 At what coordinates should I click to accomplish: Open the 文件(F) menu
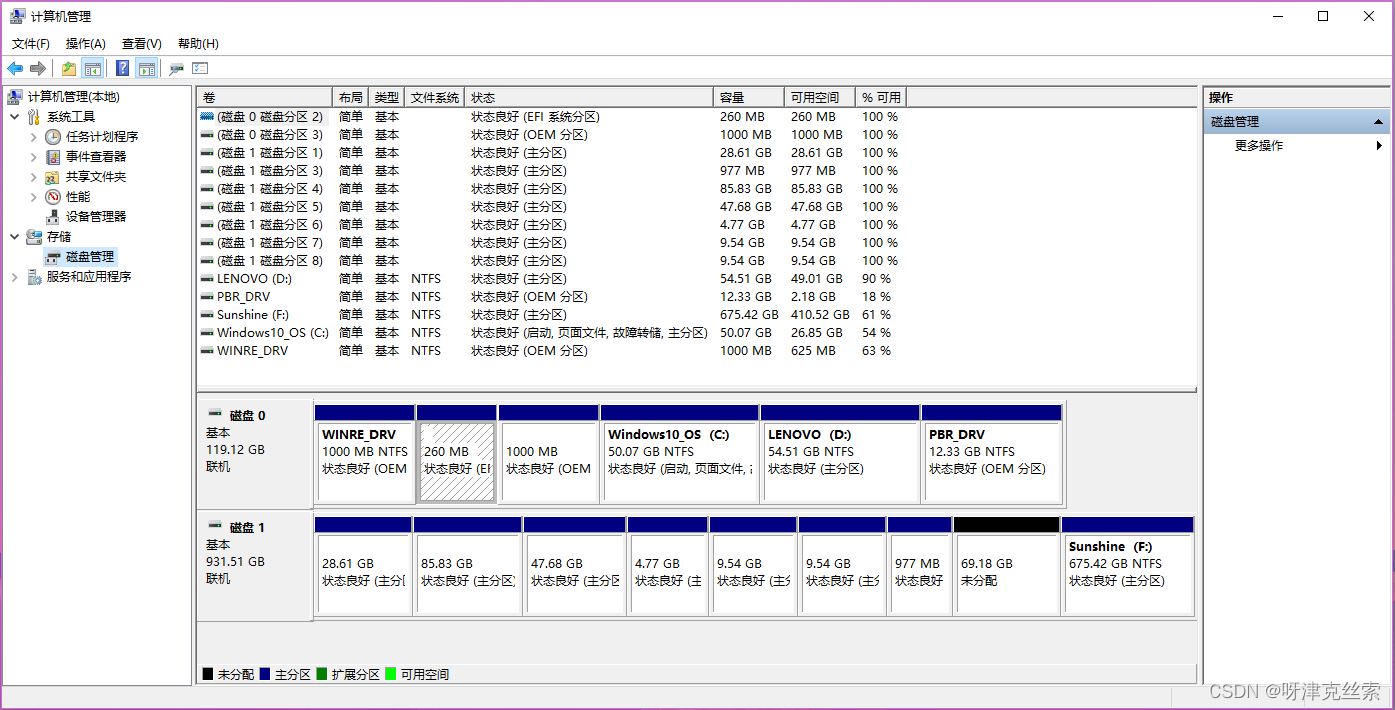click(x=31, y=44)
